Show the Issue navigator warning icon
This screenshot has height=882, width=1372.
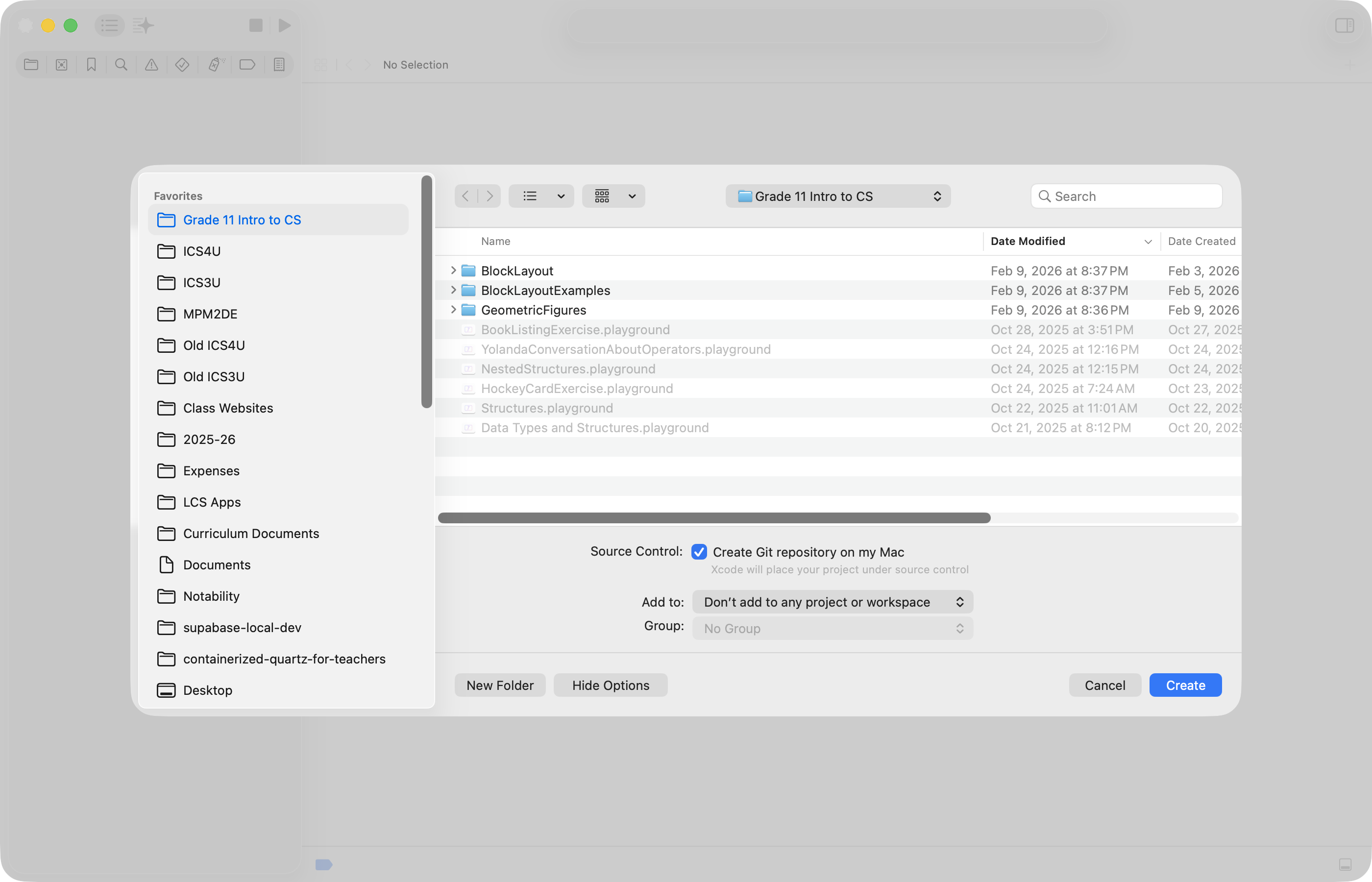click(x=151, y=65)
